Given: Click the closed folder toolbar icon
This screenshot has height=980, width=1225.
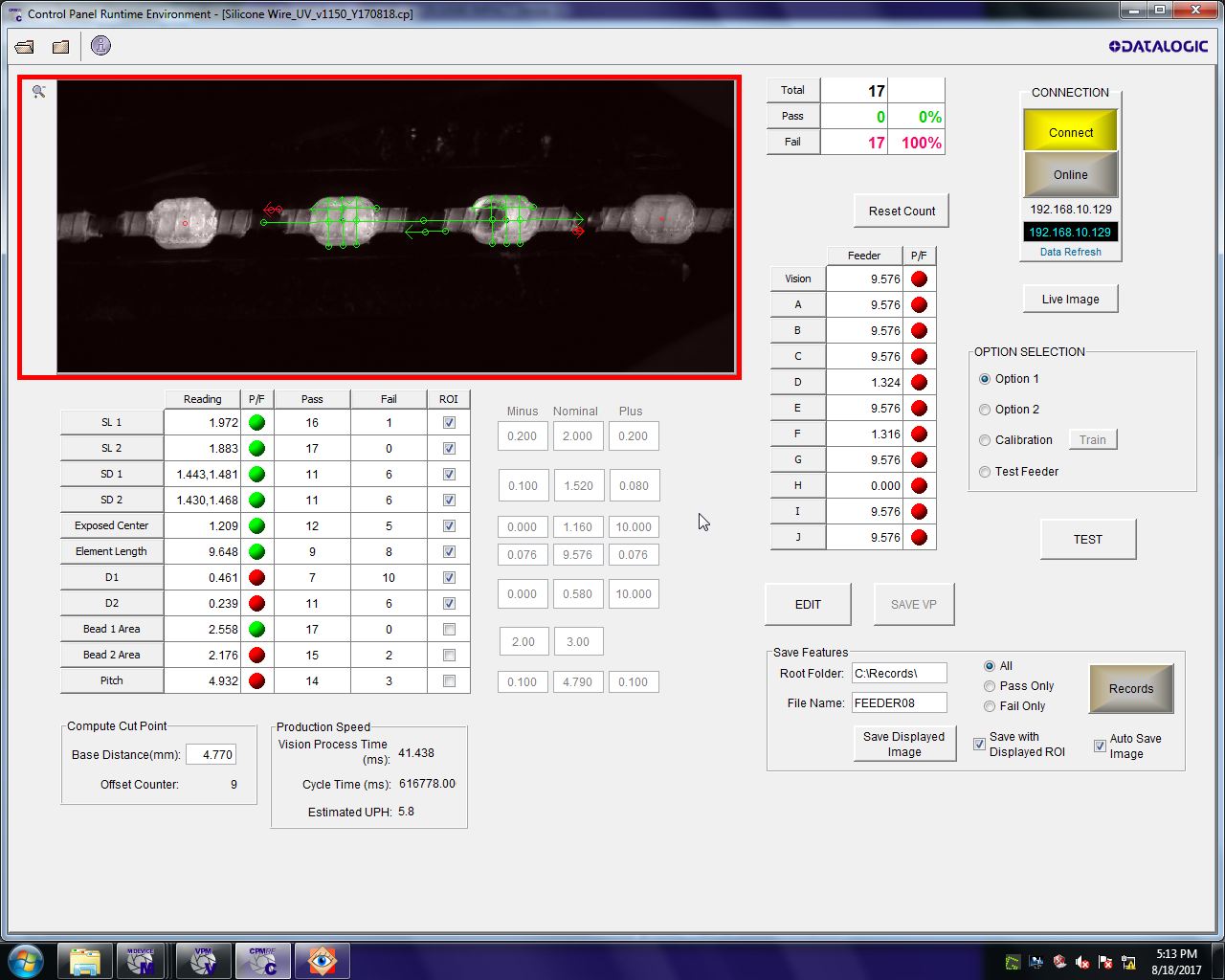Looking at the screenshot, I should click(x=60, y=47).
